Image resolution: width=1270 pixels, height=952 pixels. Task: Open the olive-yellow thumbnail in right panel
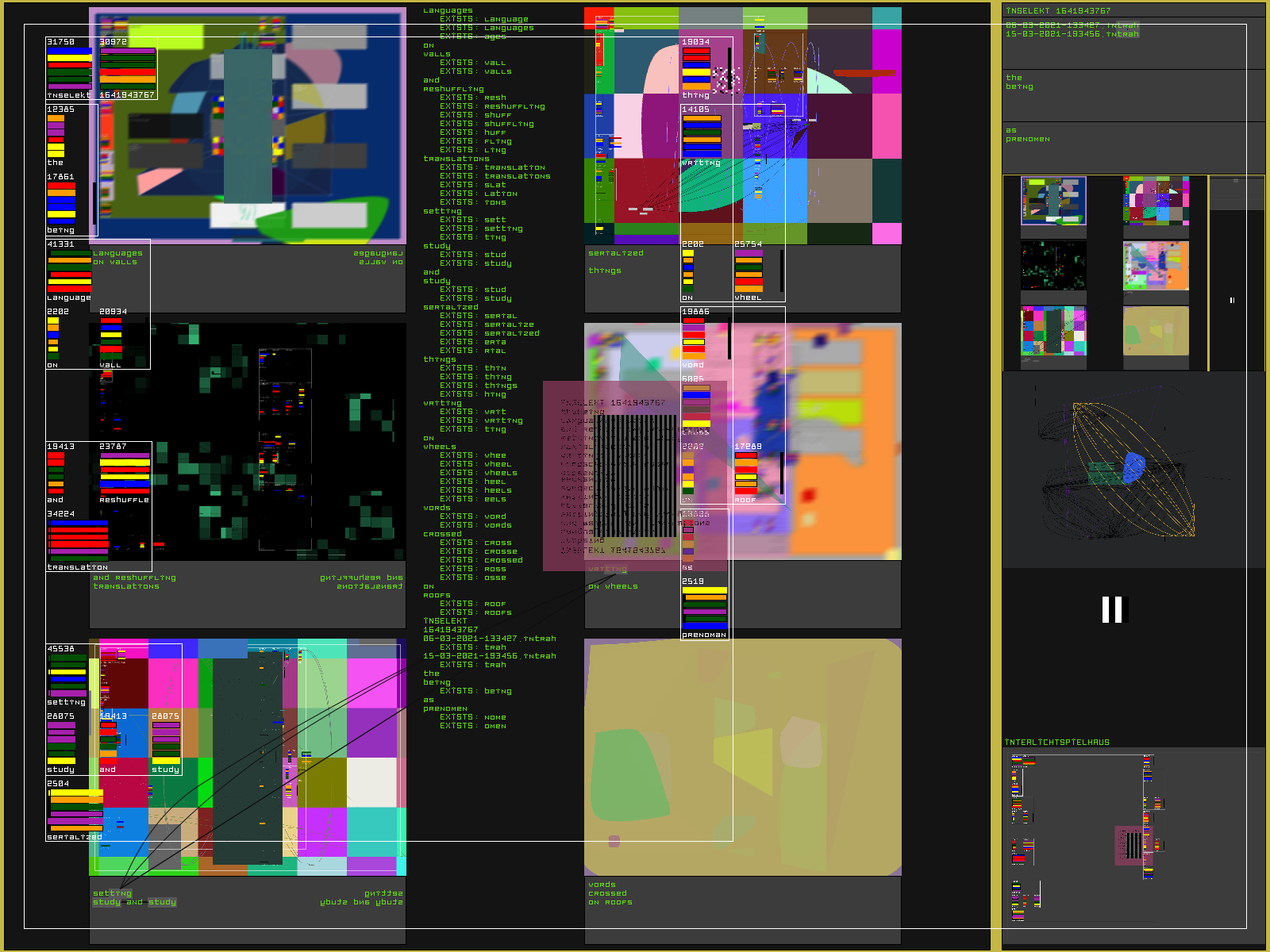[1156, 332]
